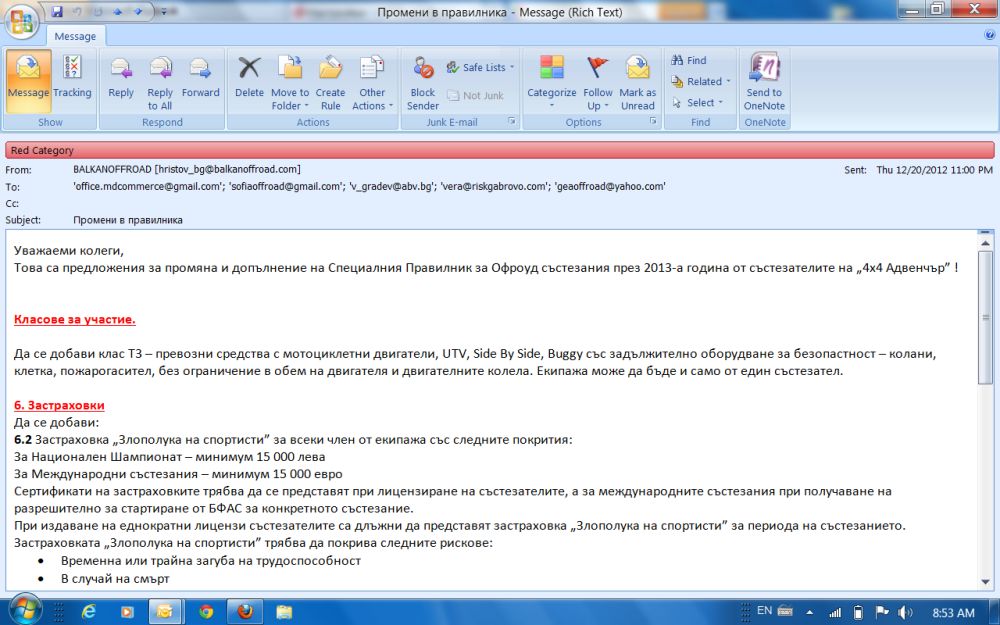This screenshot has width=1000, height=625.
Task: Show hidden tray icons arrow
Action: (809, 612)
